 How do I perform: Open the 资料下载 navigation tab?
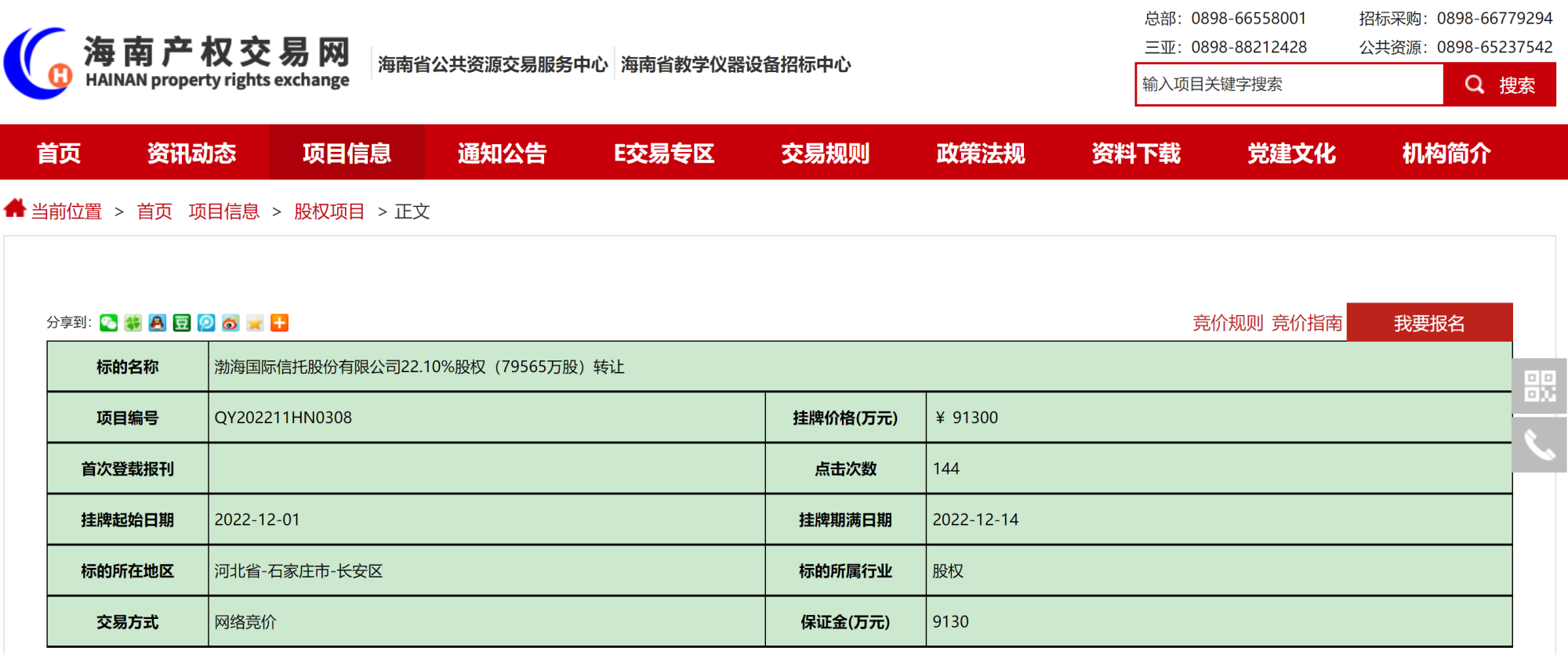[x=1136, y=153]
